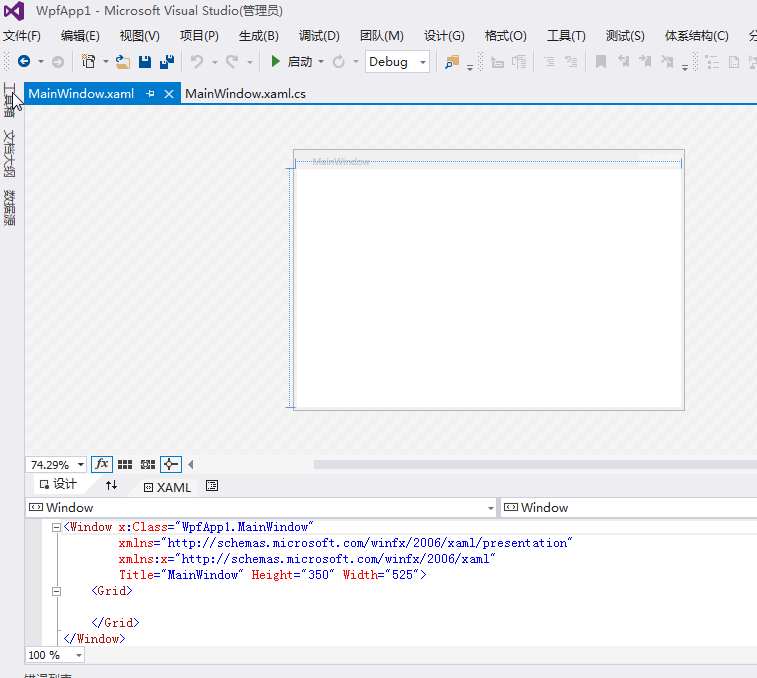Screen dimensions: 757x678
Task: Toggle the show grid button in designer
Action: pyautogui.click(x=125, y=464)
